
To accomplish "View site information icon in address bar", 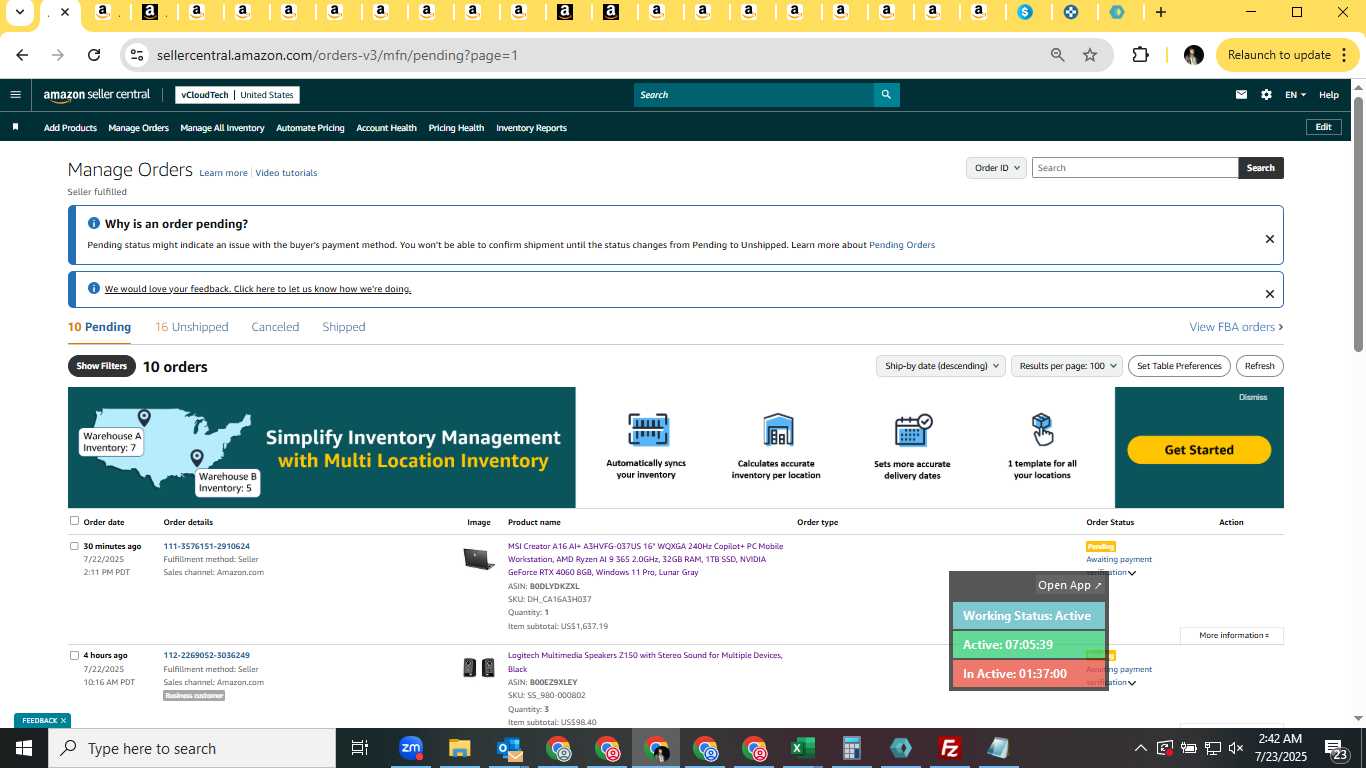I will coord(138,55).
